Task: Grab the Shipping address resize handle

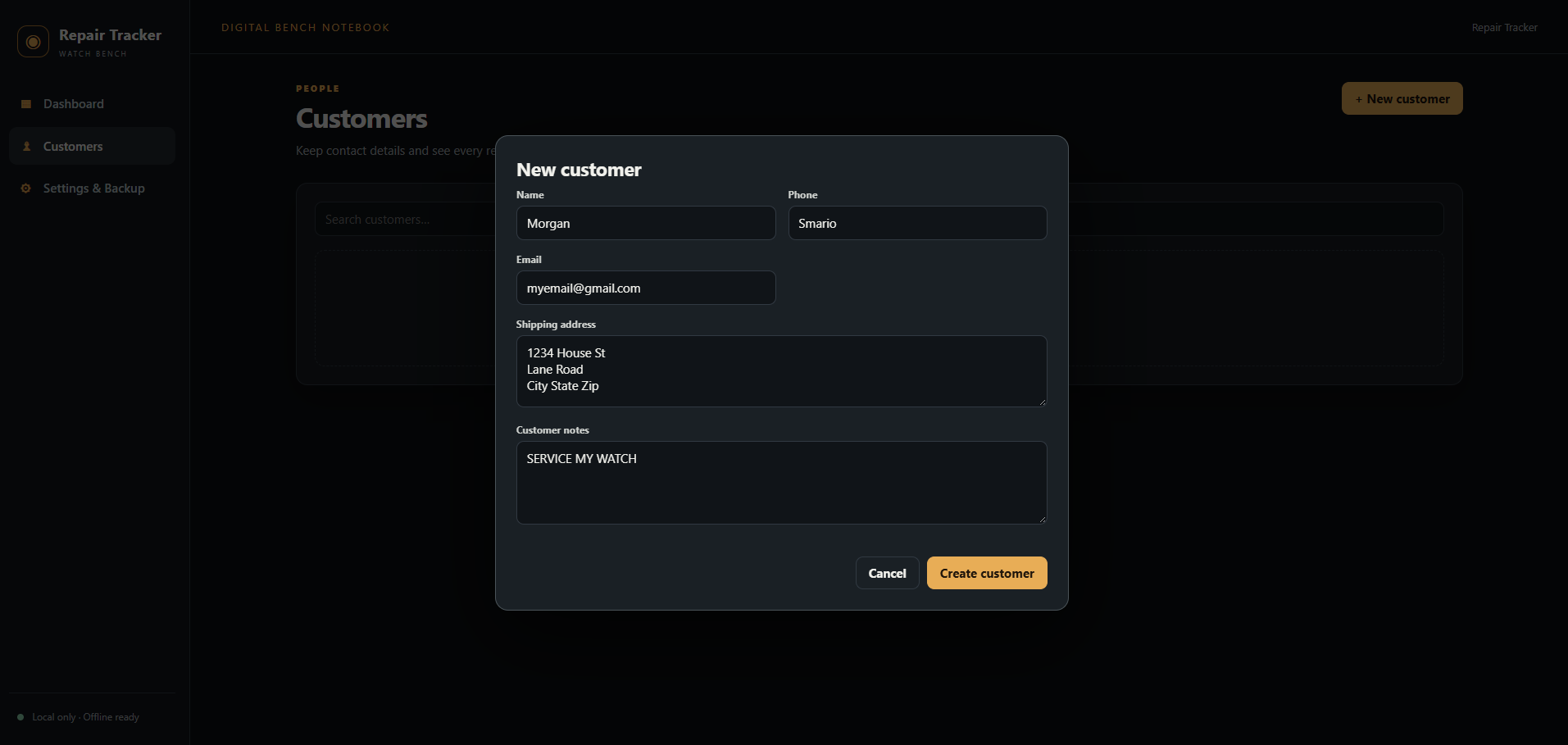Action: click(1042, 402)
